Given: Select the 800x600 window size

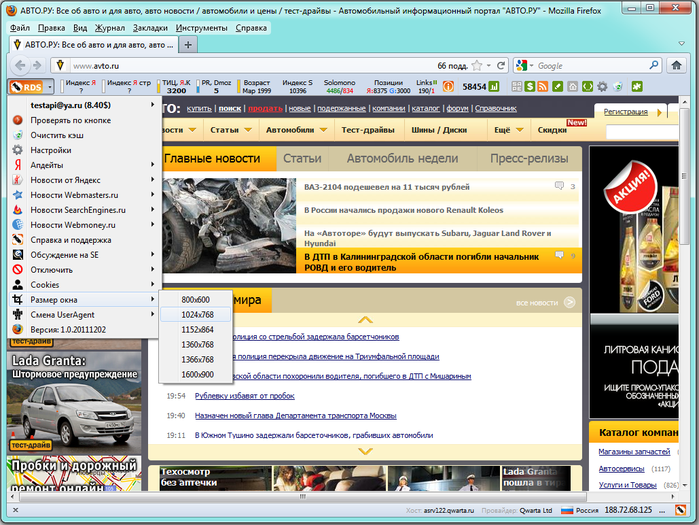Looking at the screenshot, I should click(x=195, y=299).
